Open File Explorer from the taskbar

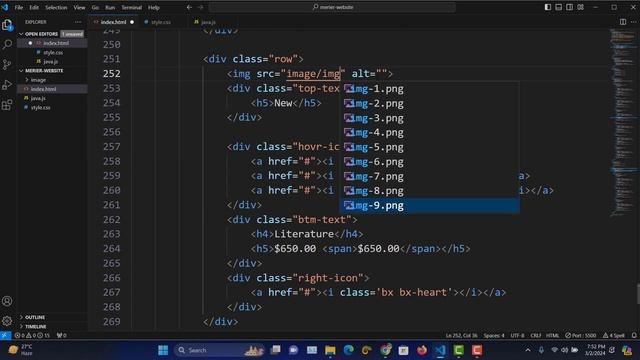click(x=330, y=350)
